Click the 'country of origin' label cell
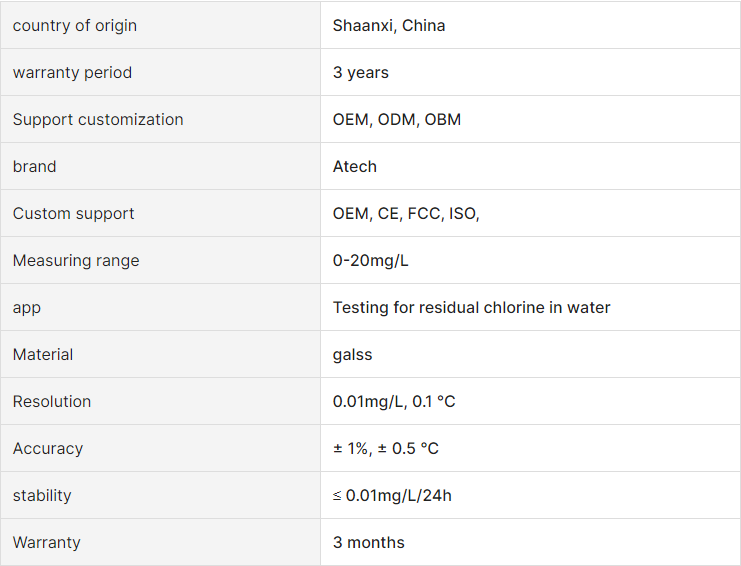The height and width of the screenshot is (566, 741). pos(160,25)
